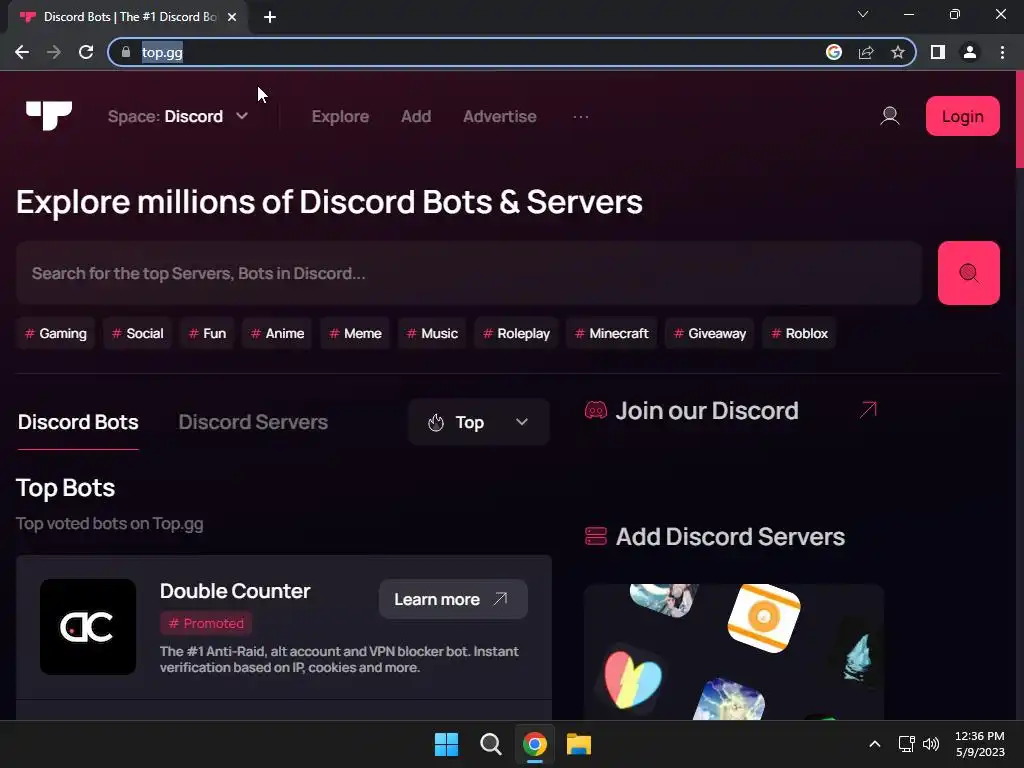
Task: Select the Minecraft tag
Action: (x=611, y=333)
